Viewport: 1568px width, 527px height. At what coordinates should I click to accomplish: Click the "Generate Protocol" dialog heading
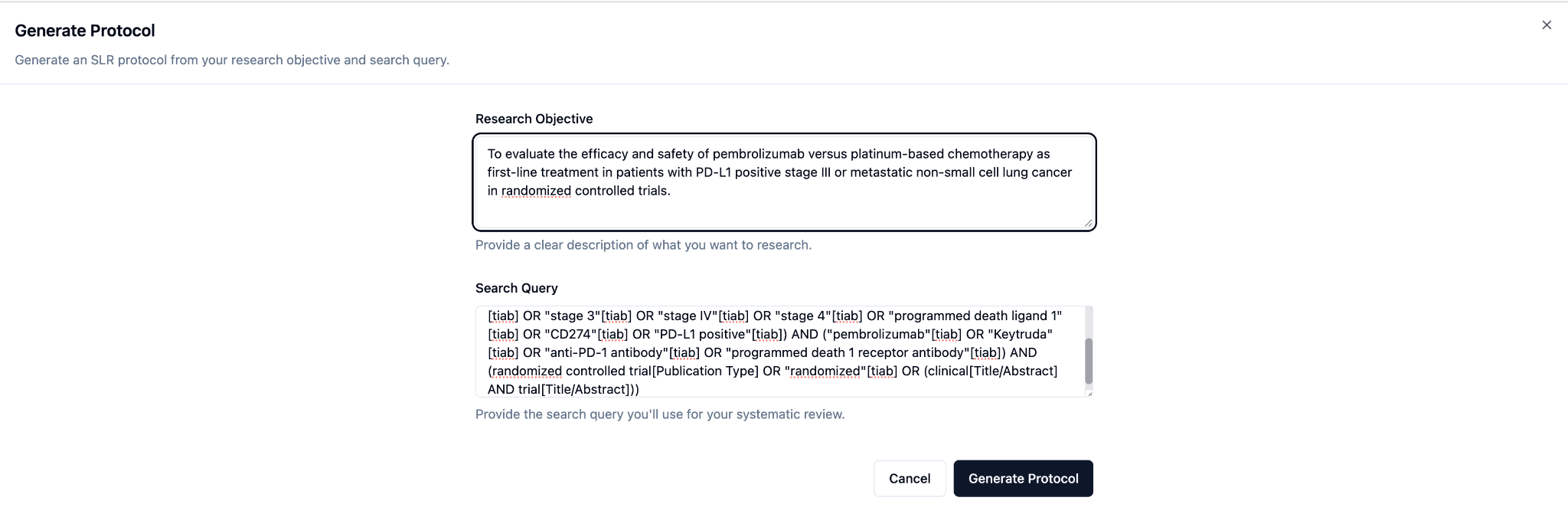[85, 31]
